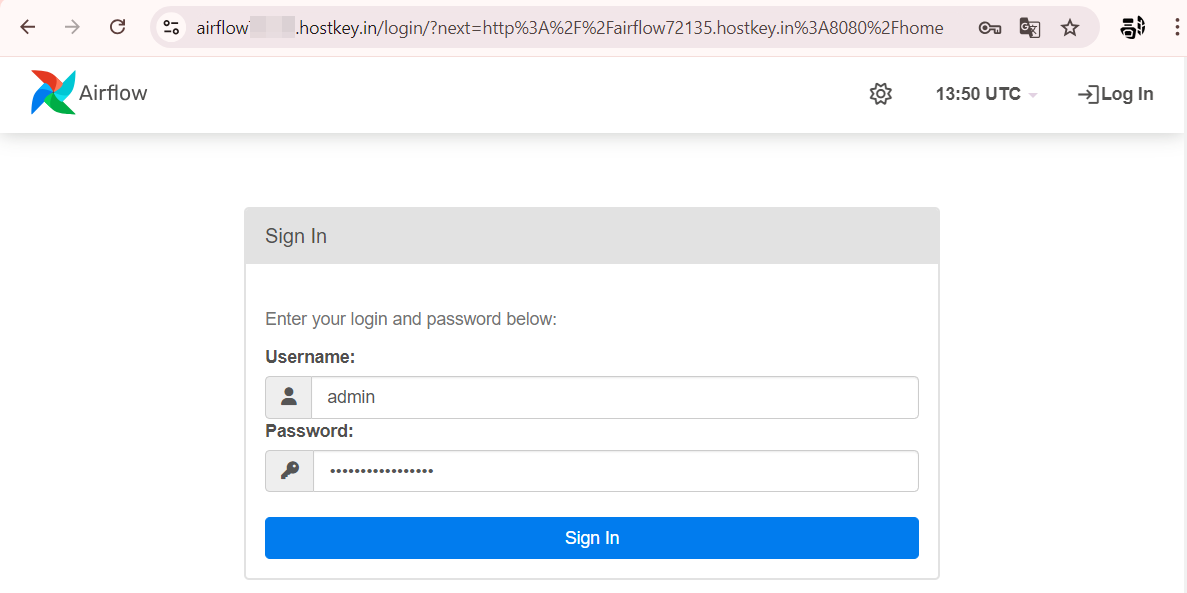Click the user icon beside Username field
Screen dimensions: 1187x593
pos(289,397)
